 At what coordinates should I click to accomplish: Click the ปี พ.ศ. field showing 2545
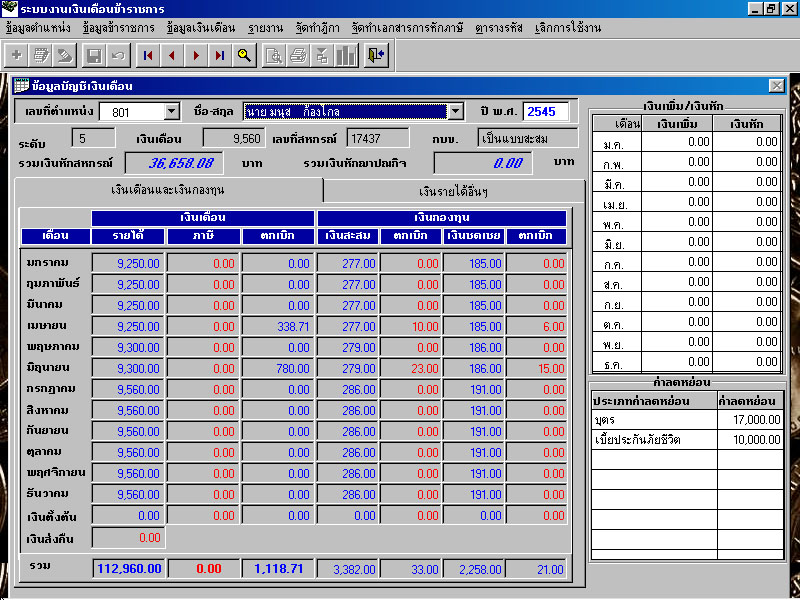click(545, 111)
